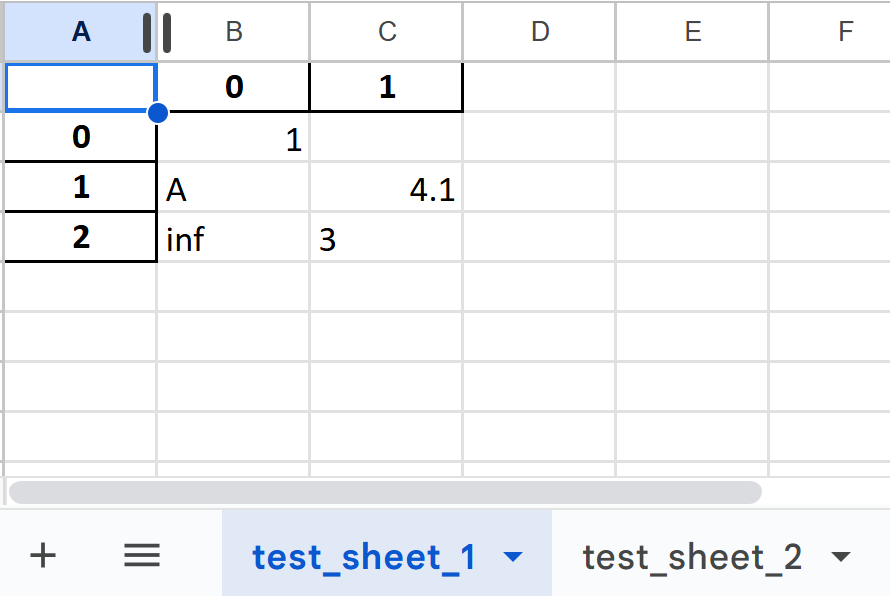Select the test_sheet_1 tab
The width and height of the screenshot is (890, 596).
point(364,557)
